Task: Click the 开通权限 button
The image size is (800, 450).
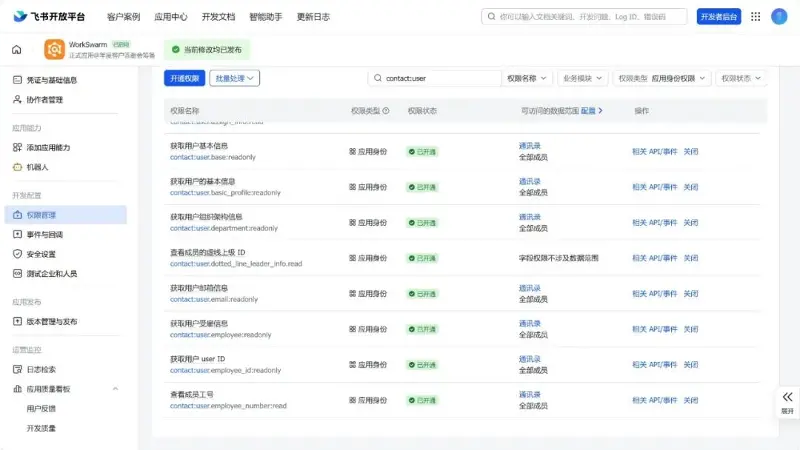Action: [184, 78]
